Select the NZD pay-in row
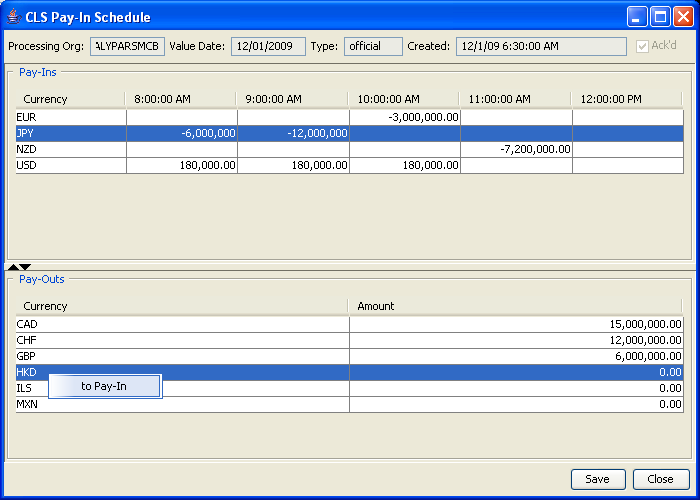Image resolution: width=700 pixels, height=500 pixels. pyautogui.click(x=350, y=150)
